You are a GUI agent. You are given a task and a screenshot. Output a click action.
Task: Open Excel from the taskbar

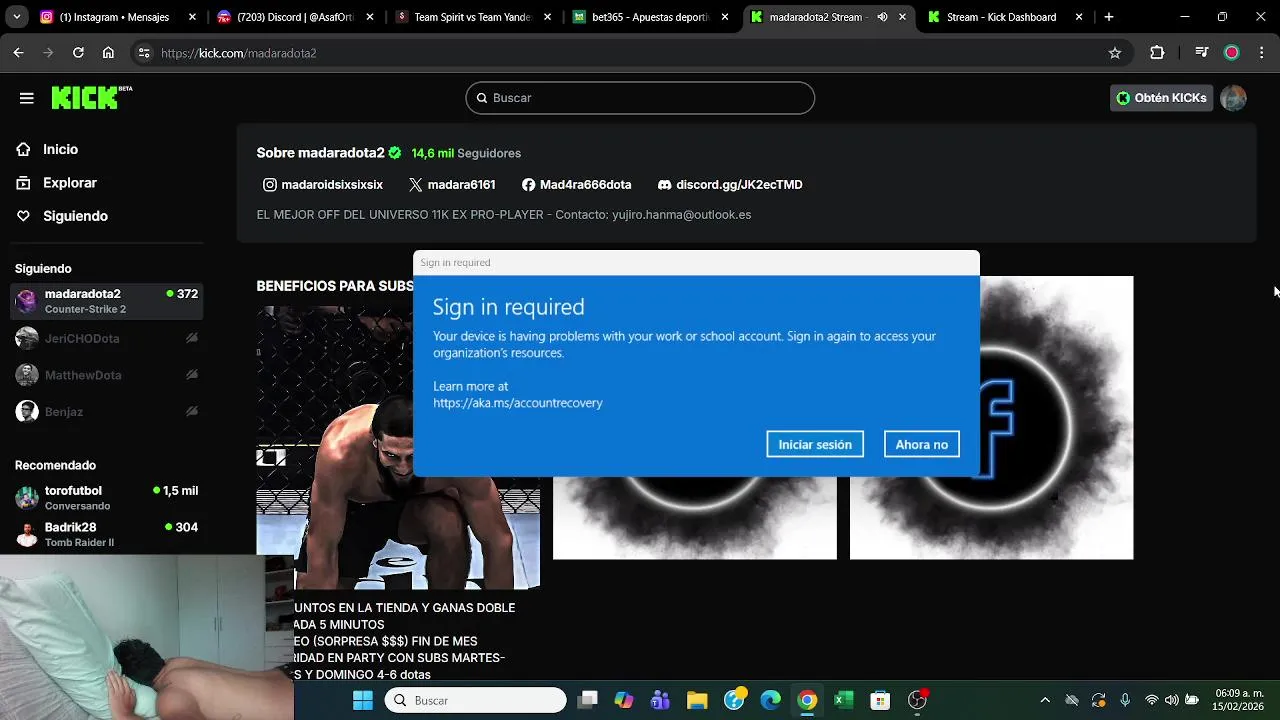coord(843,700)
